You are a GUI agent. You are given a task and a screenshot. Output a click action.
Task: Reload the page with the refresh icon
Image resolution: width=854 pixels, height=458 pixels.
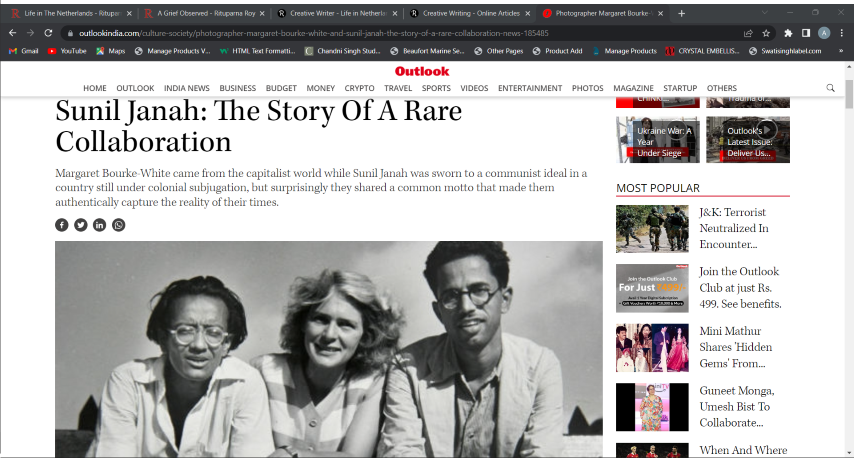point(48,33)
